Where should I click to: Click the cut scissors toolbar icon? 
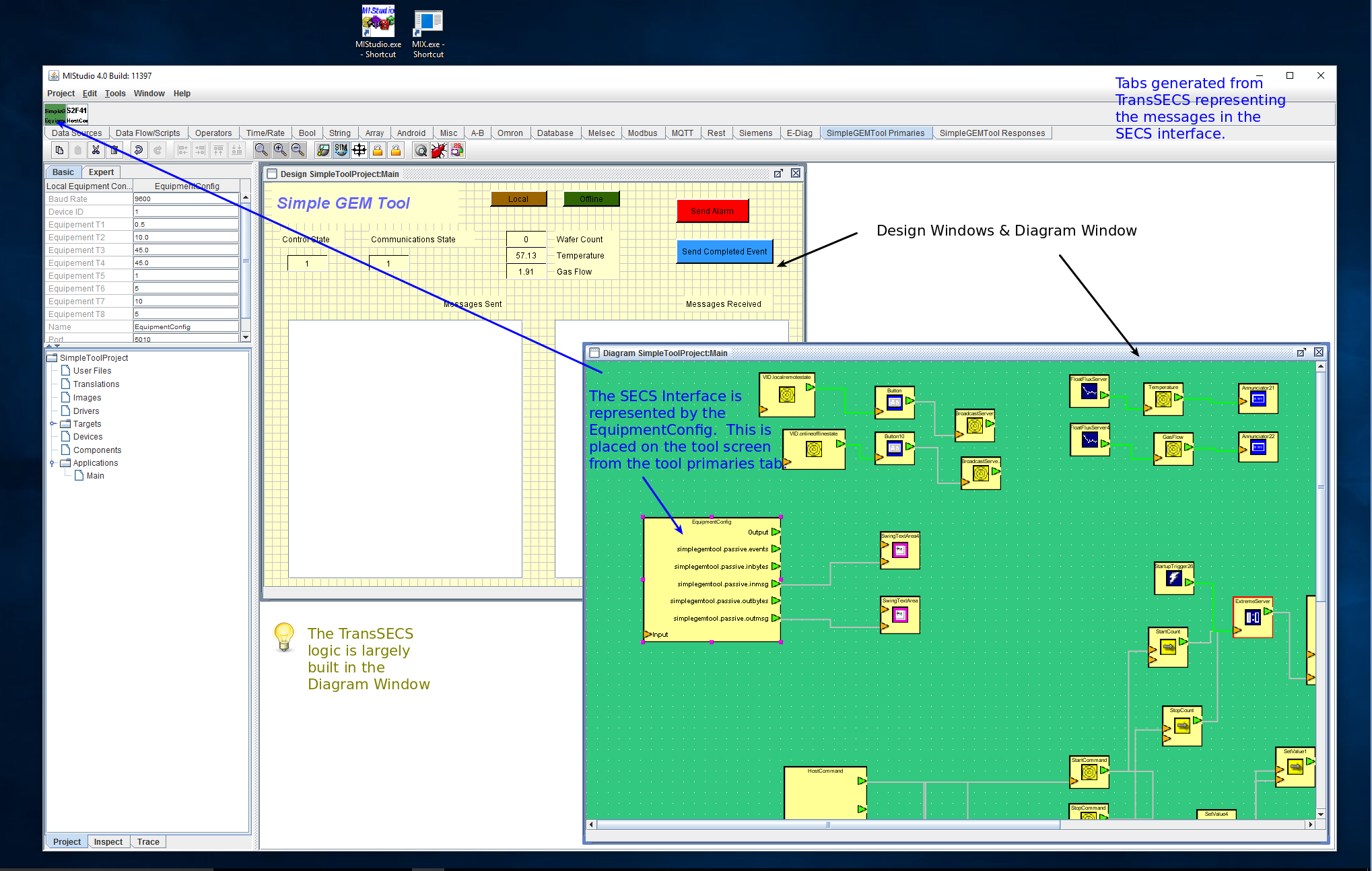coord(96,150)
